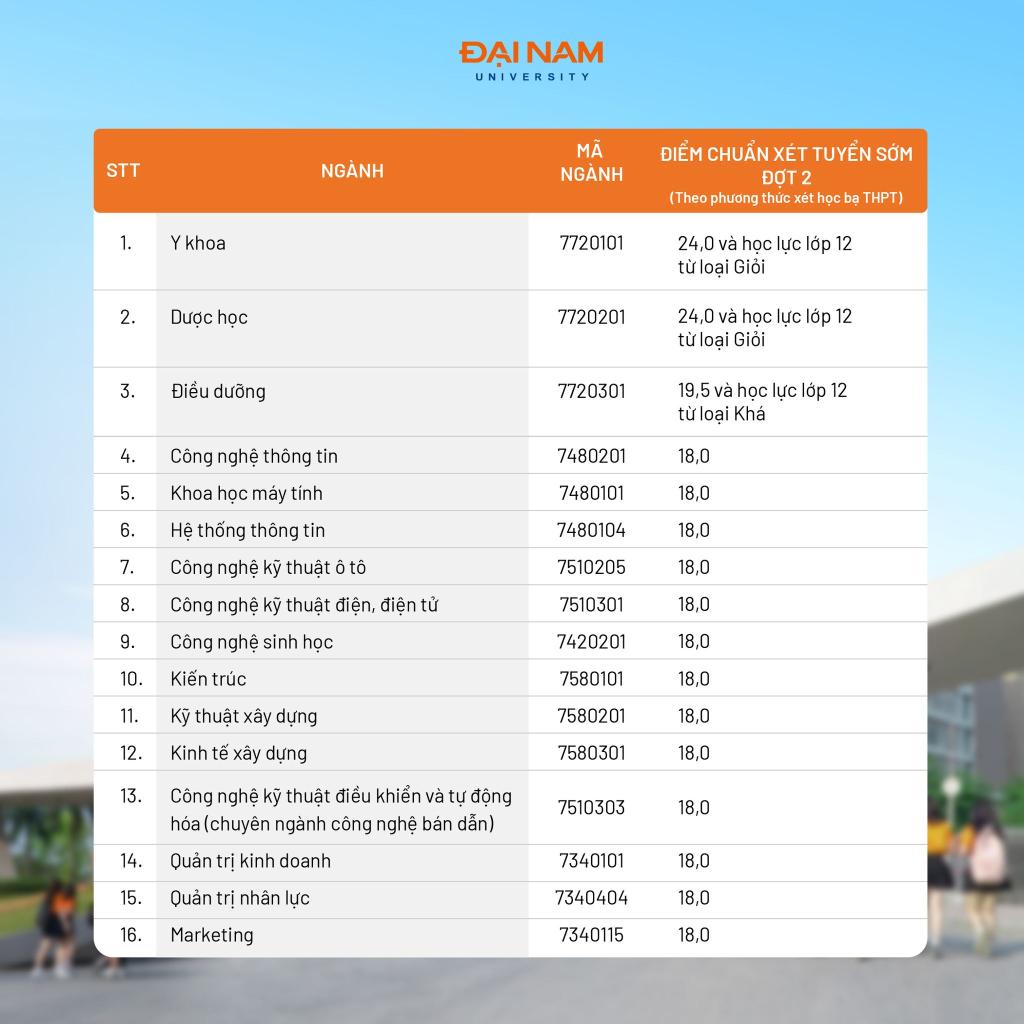Select the 'Y khoa' row name
The width and height of the screenshot is (1024, 1024).
[198, 243]
